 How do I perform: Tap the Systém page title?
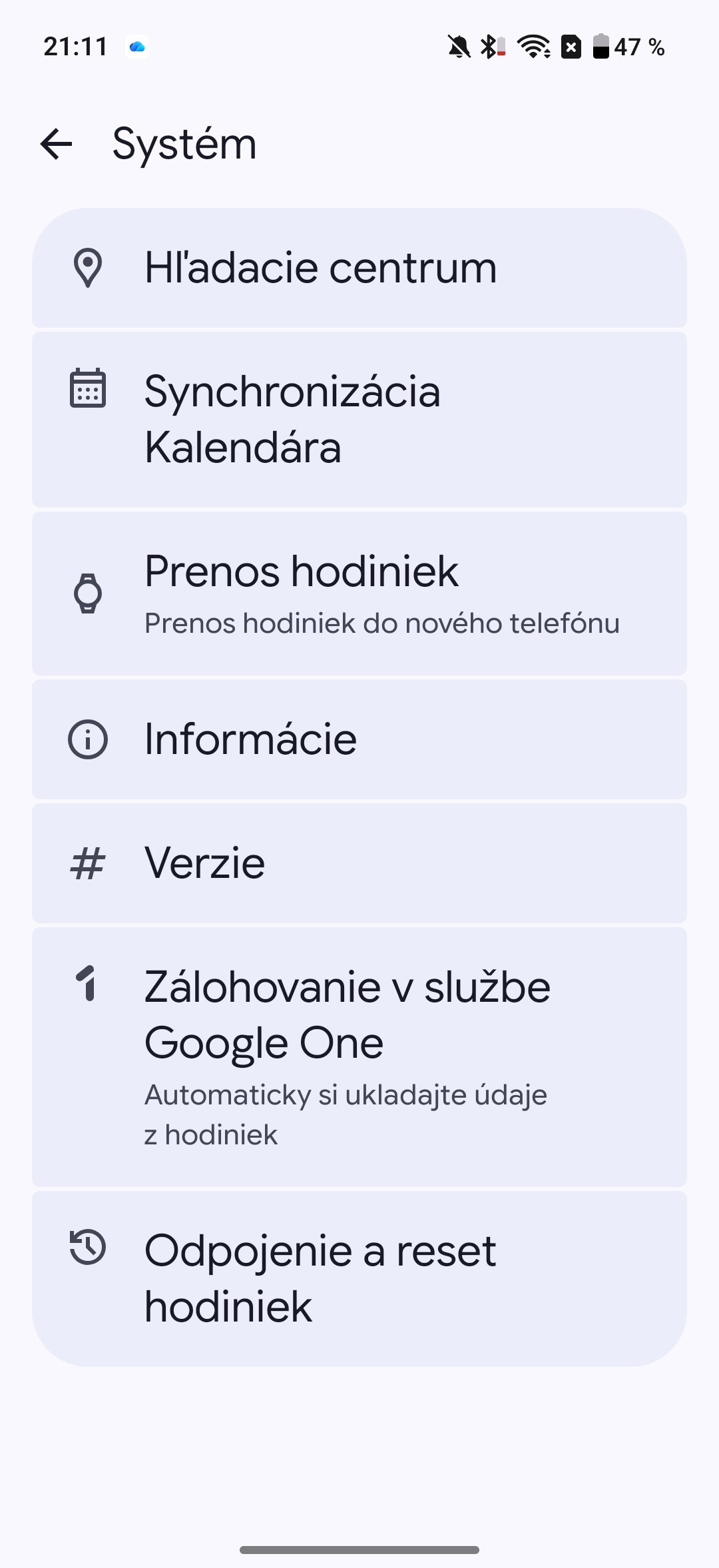coord(184,144)
